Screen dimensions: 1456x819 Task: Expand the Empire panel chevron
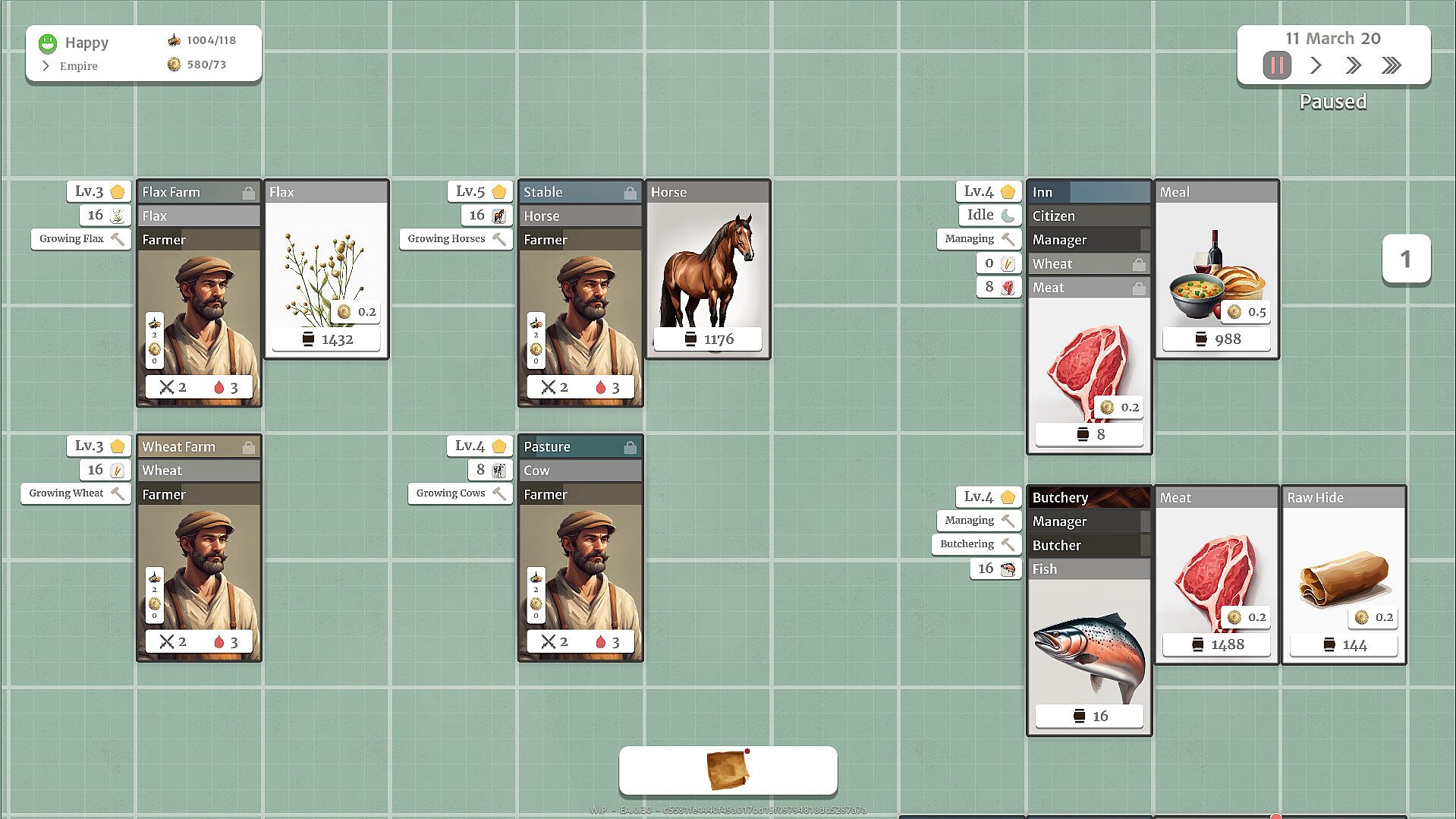tap(46, 66)
